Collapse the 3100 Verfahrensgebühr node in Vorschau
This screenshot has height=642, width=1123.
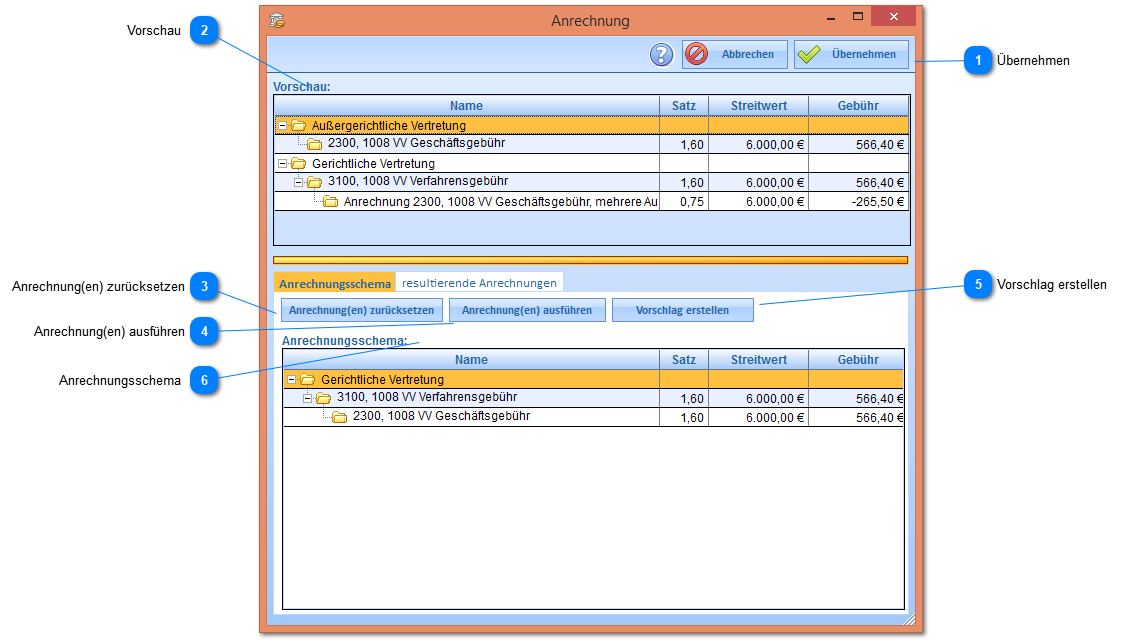[x=299, y=182]
